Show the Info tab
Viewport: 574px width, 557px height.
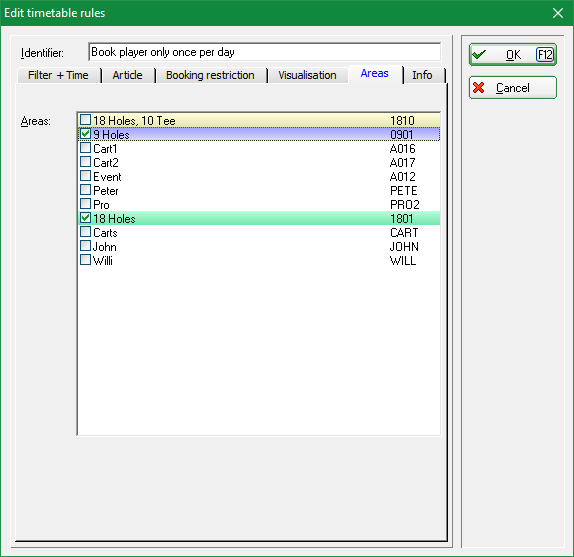pos(423,75)
